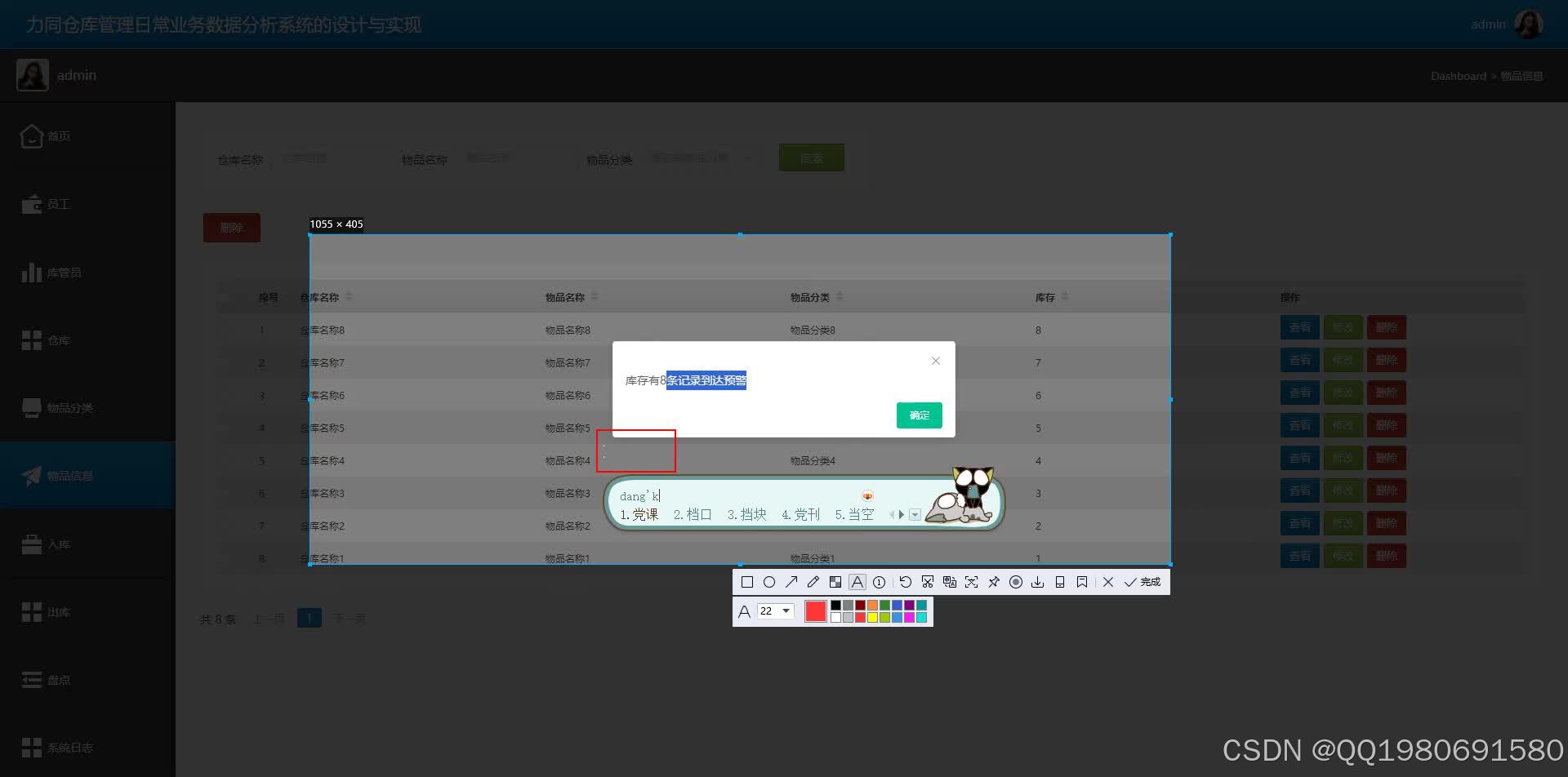Click 下一页 pagination link

click(x=350, y=619)
